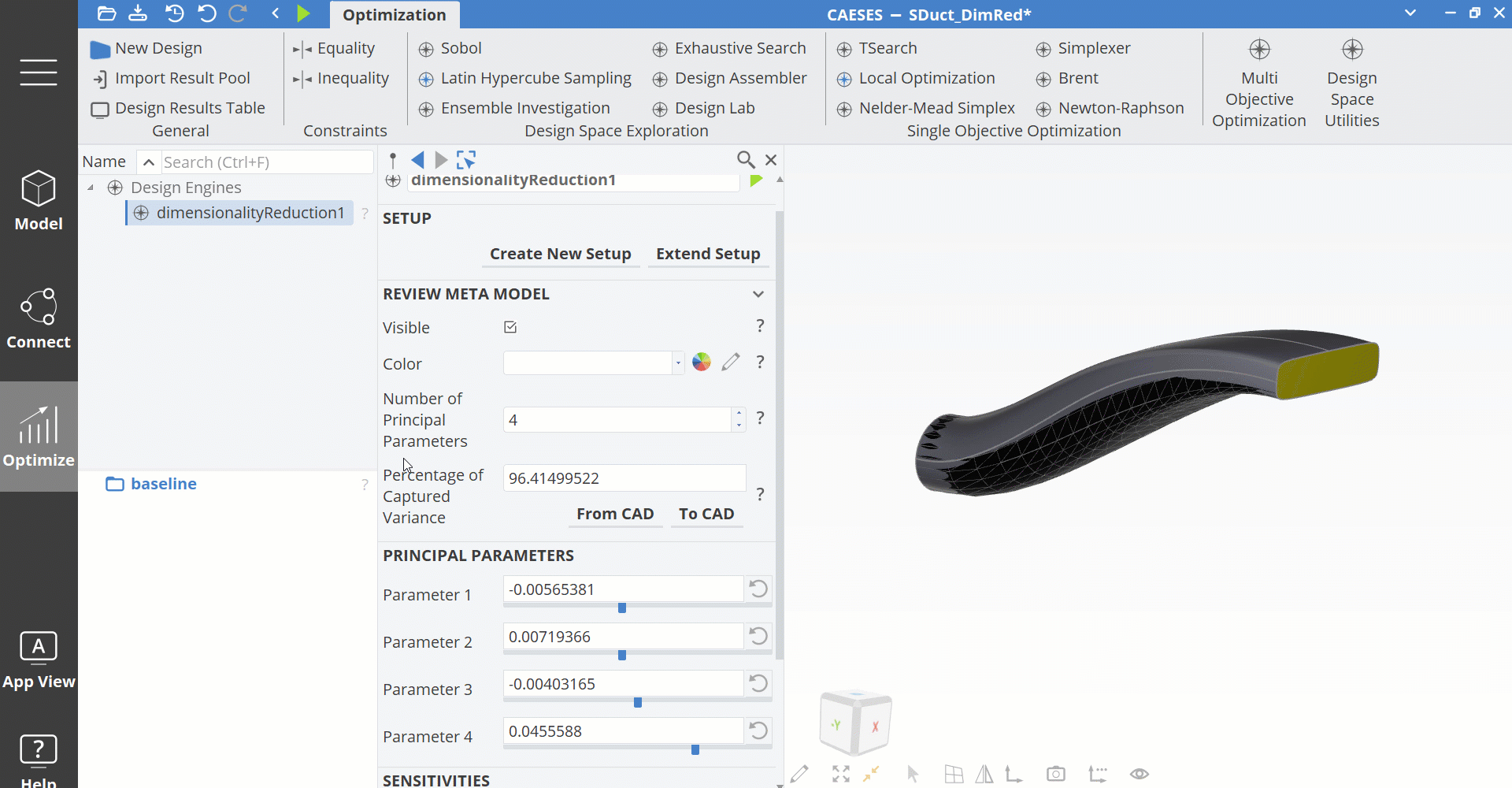1512x788 pixels.
Task: Go back with the blue left arrow
Action: pos(417,161)
